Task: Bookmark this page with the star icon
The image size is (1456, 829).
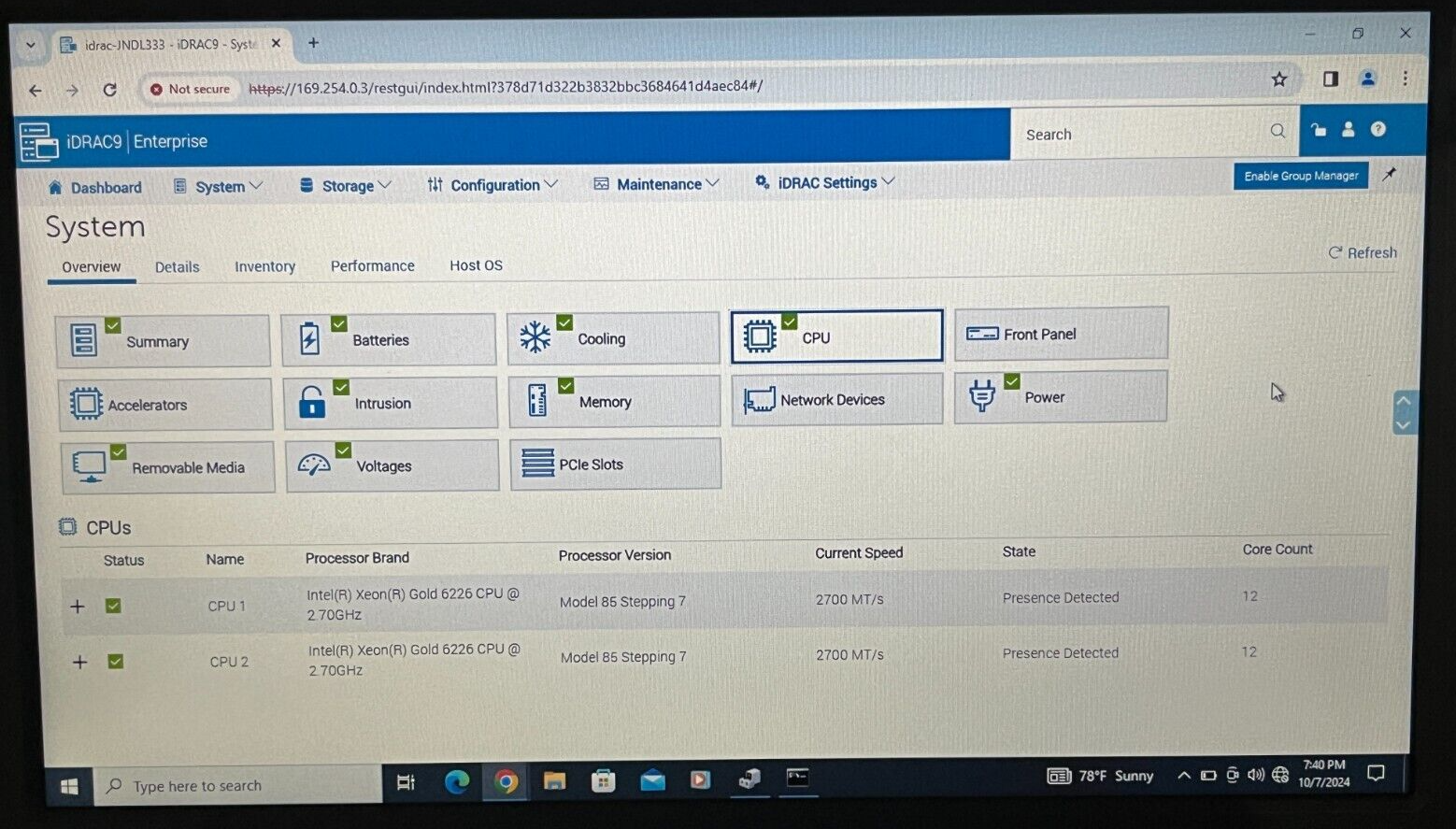Action: [x=1279, y=79]
